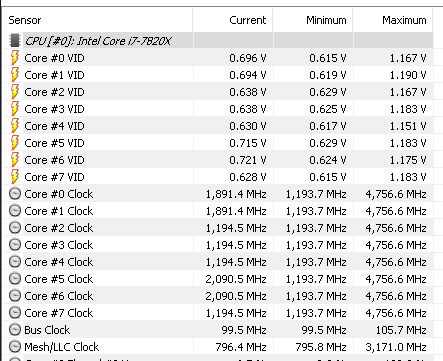Click the clock icon beside Core #2 Clock

click(x=15, y=228)
